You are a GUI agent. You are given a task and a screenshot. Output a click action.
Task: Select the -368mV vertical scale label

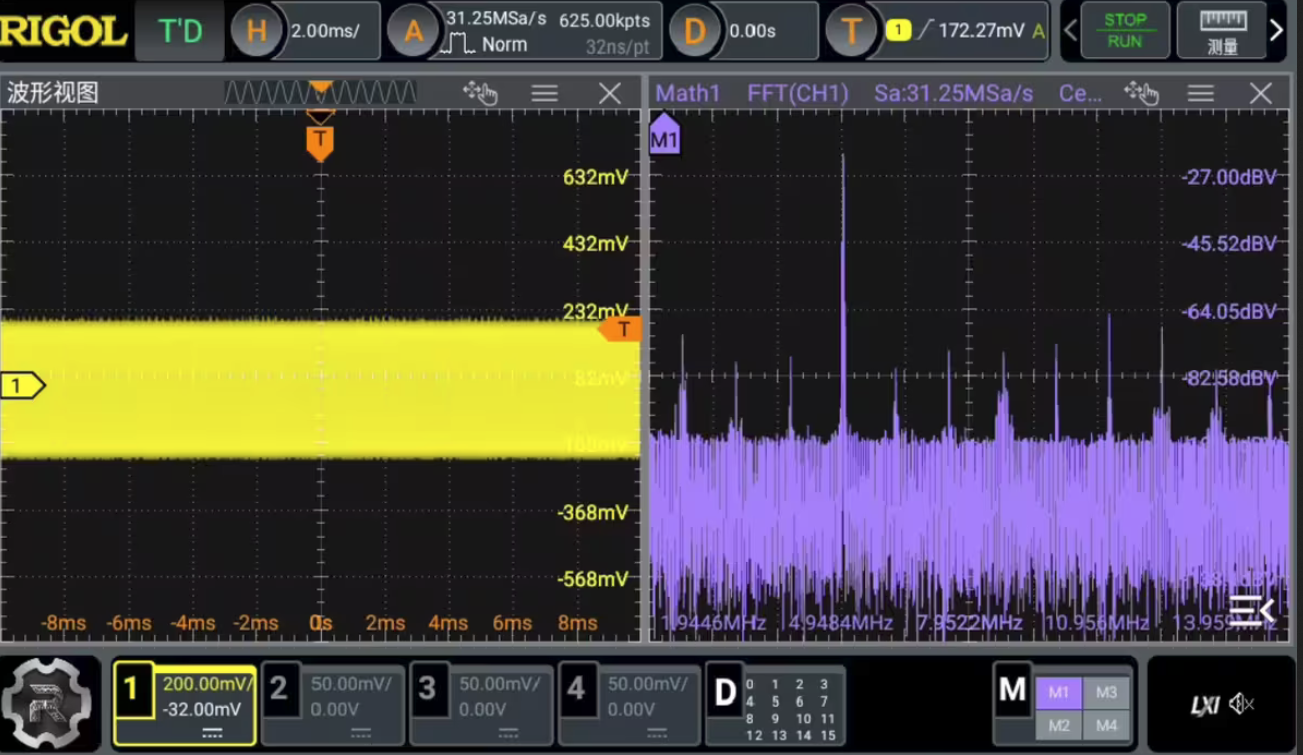pos(593,512)
